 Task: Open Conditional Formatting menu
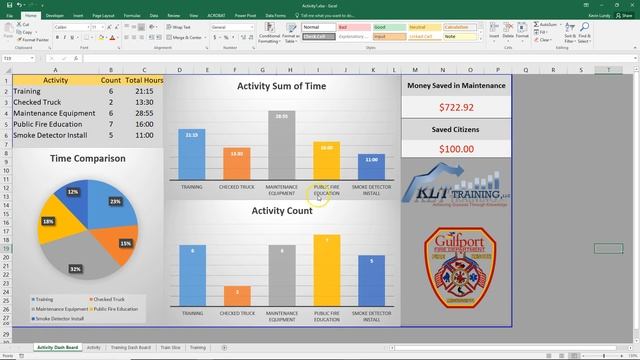[269, 33]
